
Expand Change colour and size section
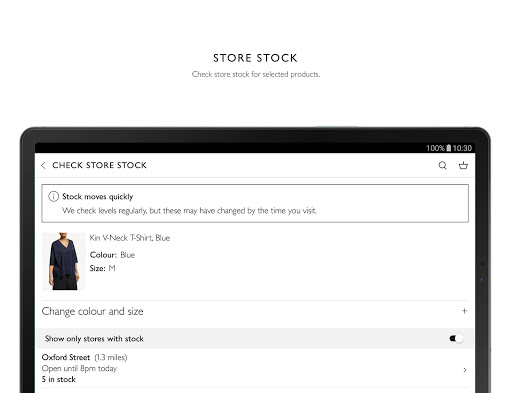pos(255,311)
